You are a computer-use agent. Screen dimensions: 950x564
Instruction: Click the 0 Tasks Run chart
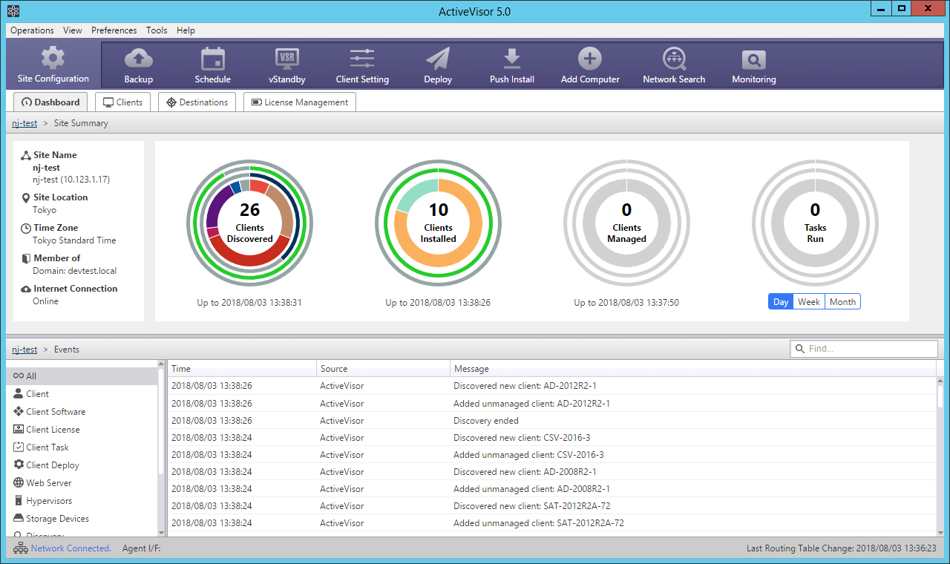tap(815, 222)
